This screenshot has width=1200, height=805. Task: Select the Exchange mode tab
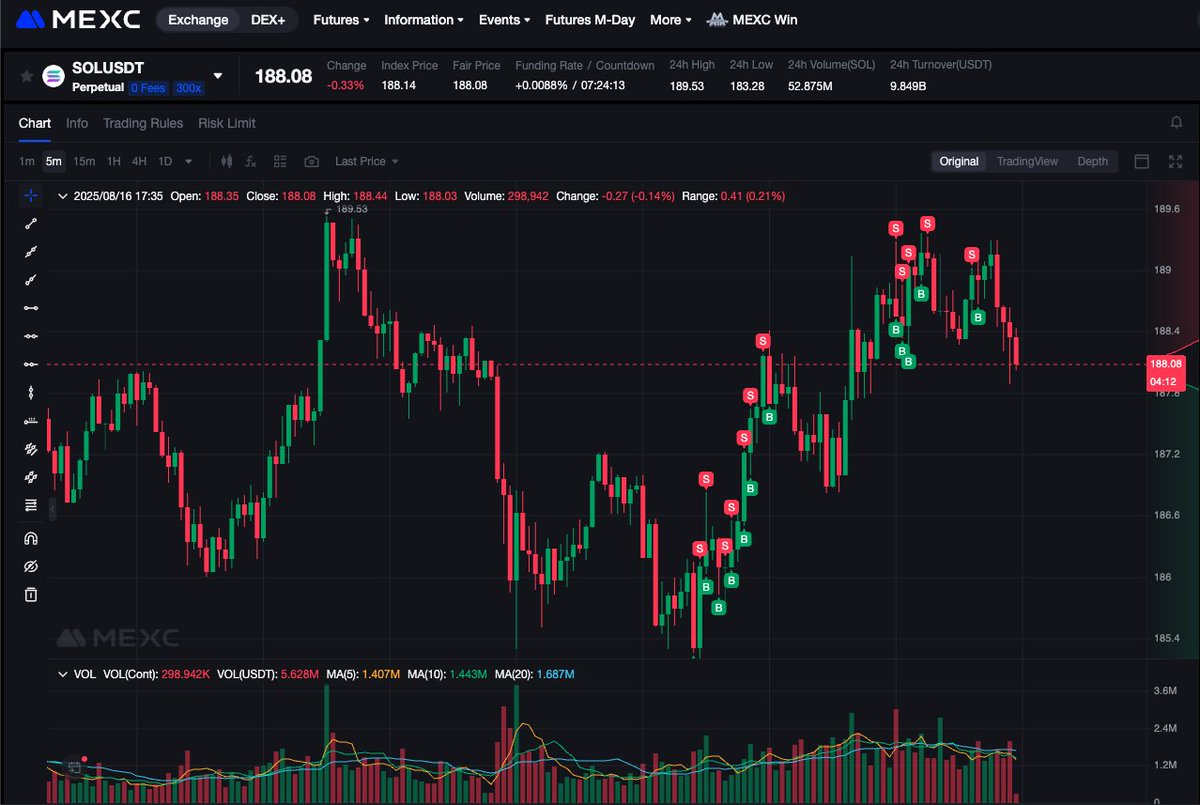198,20
